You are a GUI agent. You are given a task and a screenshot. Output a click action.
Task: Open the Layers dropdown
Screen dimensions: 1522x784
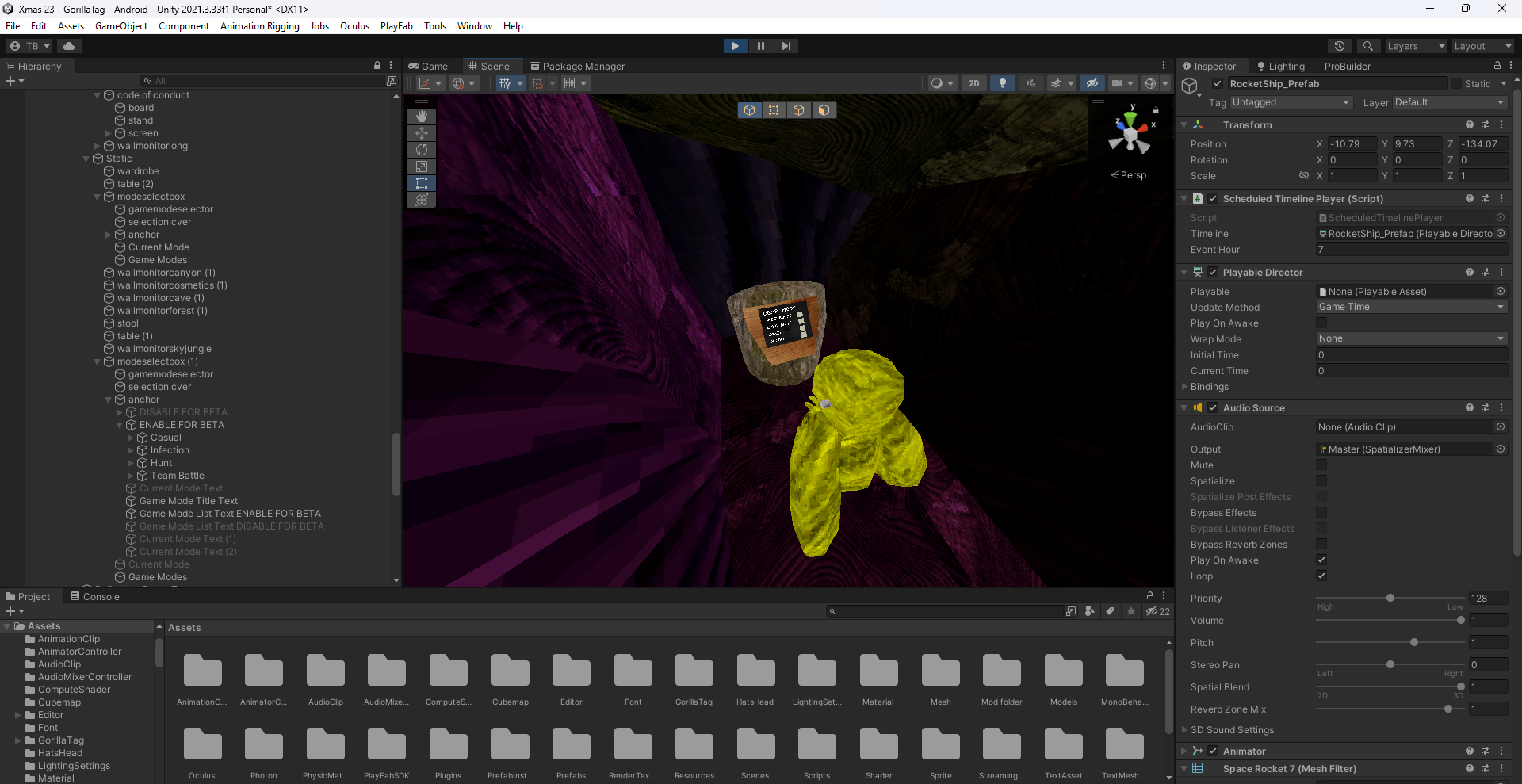(1416, 46)
